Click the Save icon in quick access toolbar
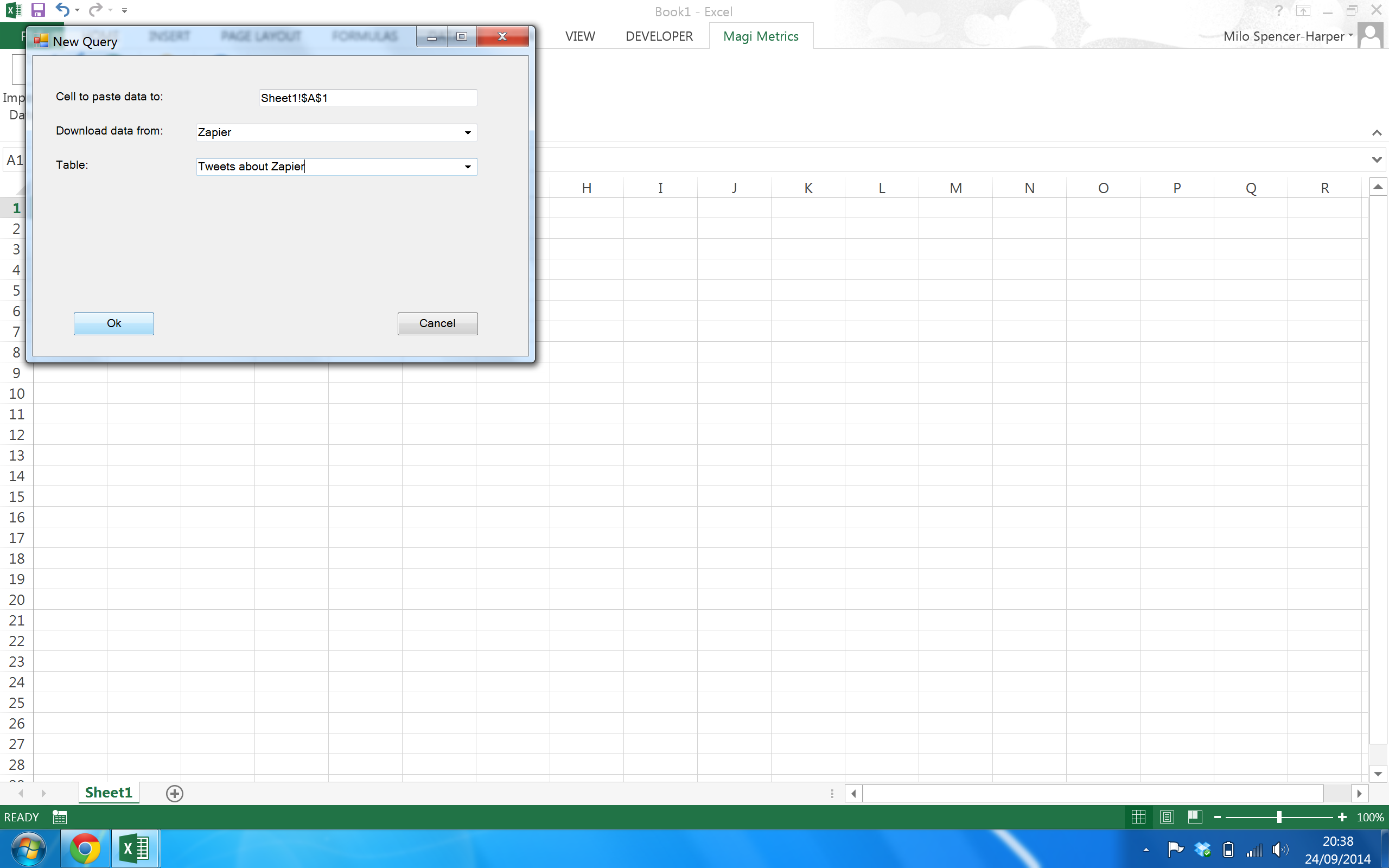The width and height of the screenshot is (1389, 868). pos(38,10)
